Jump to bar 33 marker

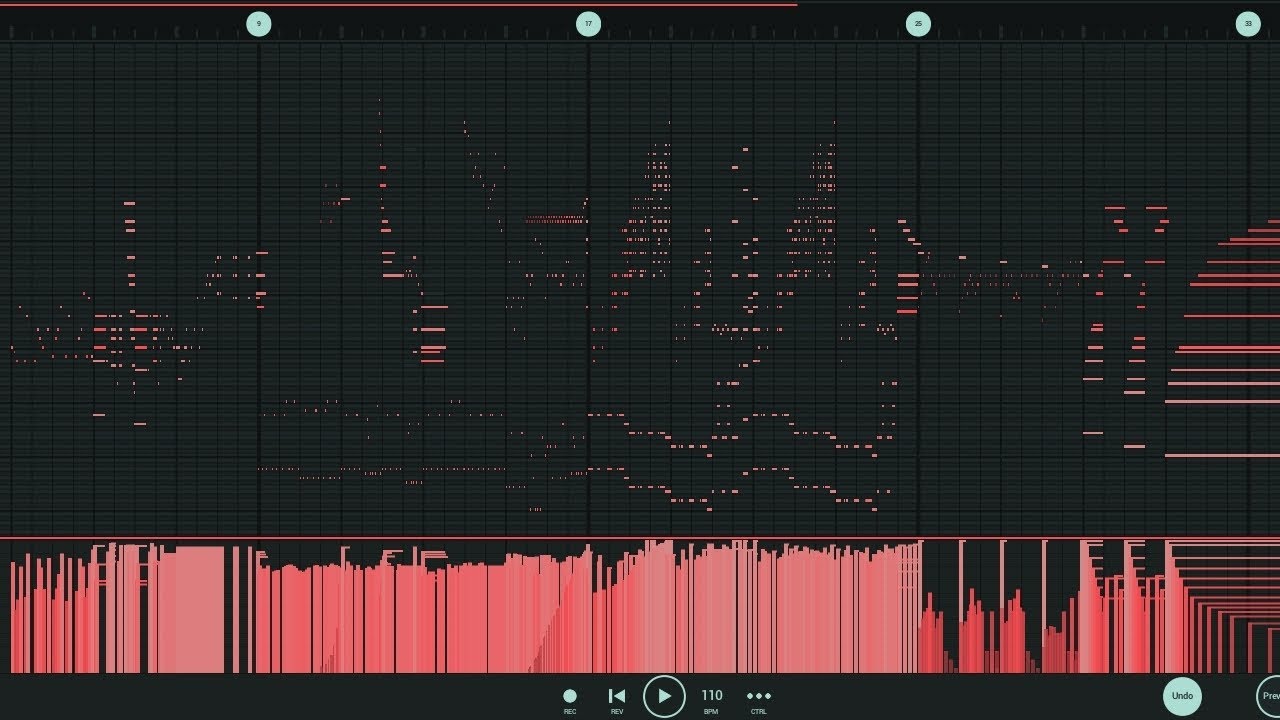tap(1248, 24)
